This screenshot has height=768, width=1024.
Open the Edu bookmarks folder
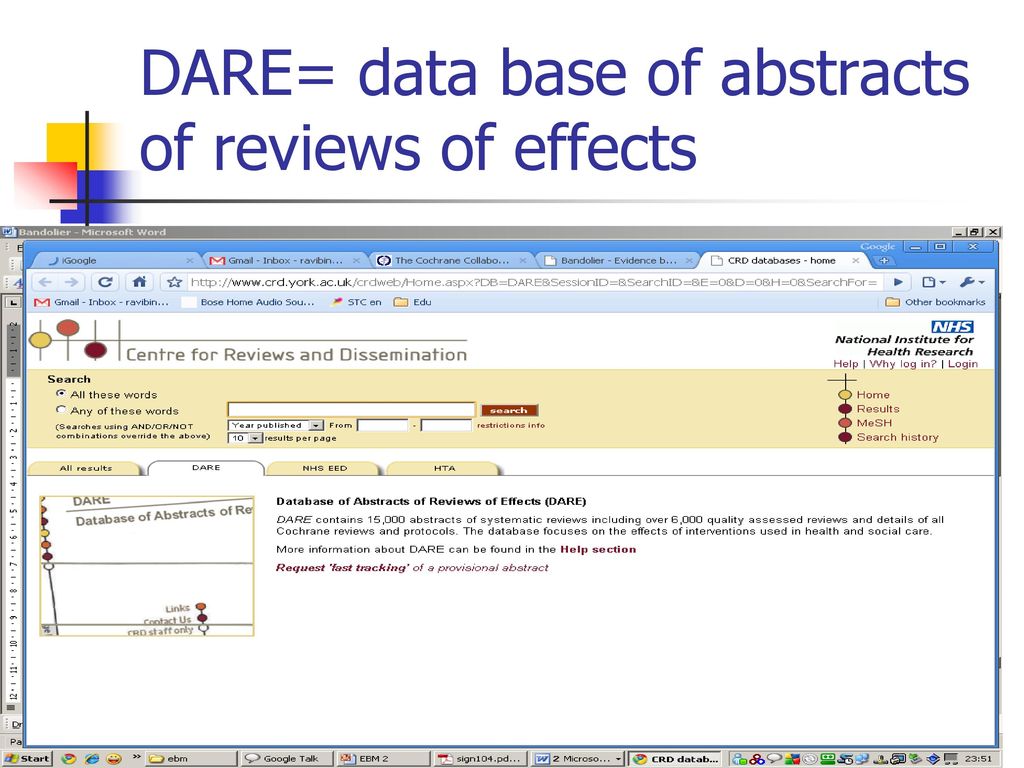point(413,302)
